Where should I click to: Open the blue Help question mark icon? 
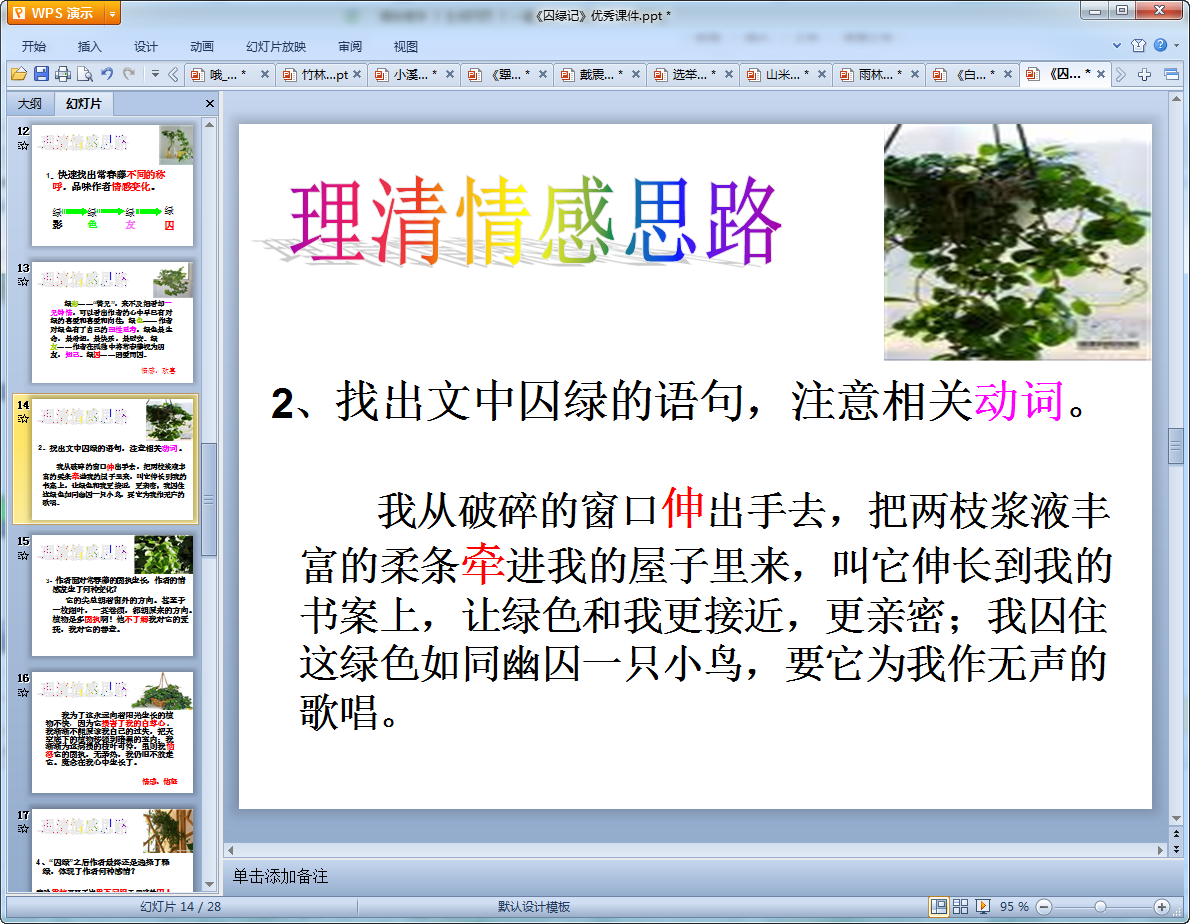coord(1160,46)
